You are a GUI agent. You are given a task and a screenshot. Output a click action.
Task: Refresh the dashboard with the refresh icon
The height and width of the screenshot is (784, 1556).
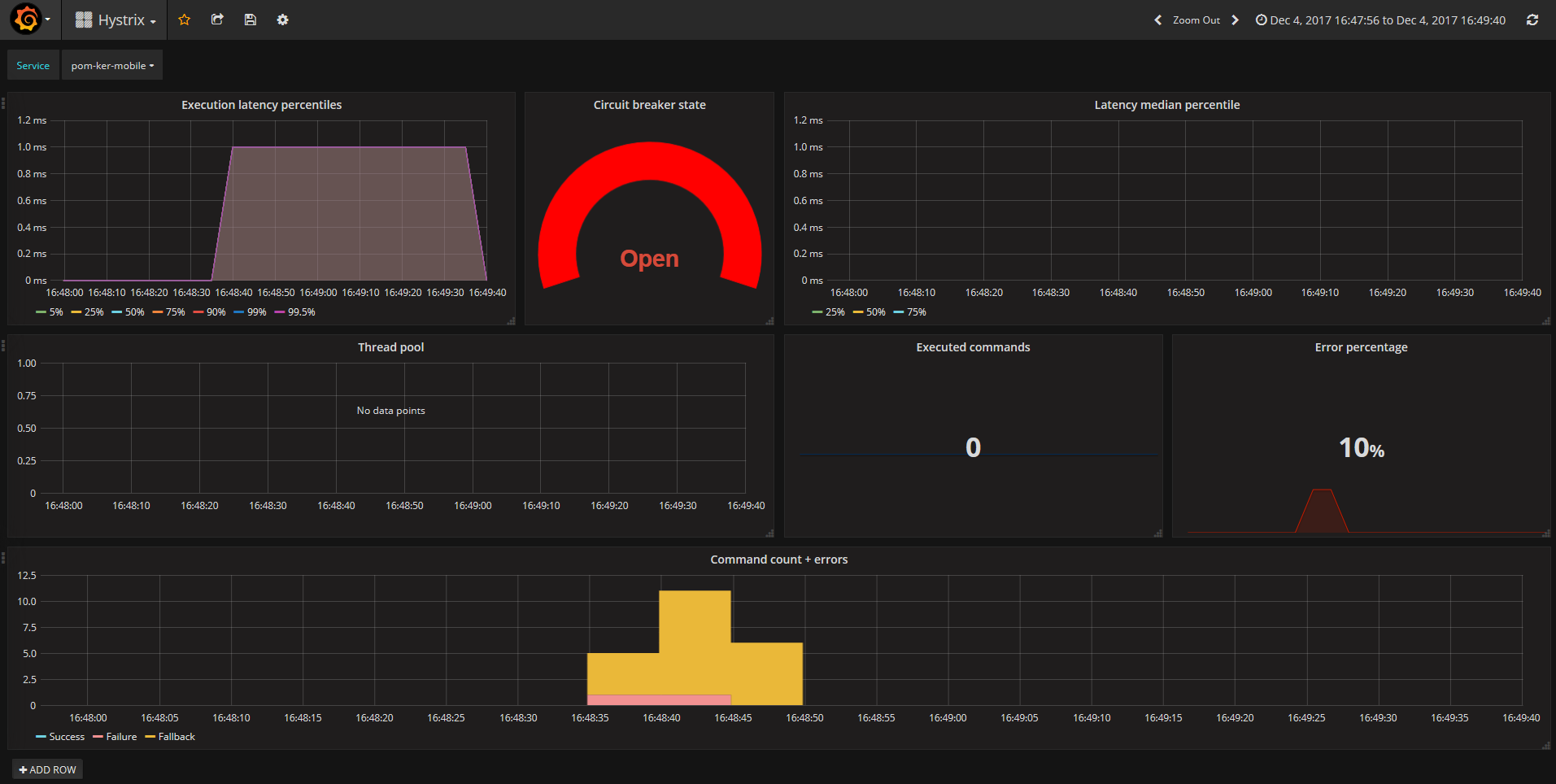point(1532,20)
